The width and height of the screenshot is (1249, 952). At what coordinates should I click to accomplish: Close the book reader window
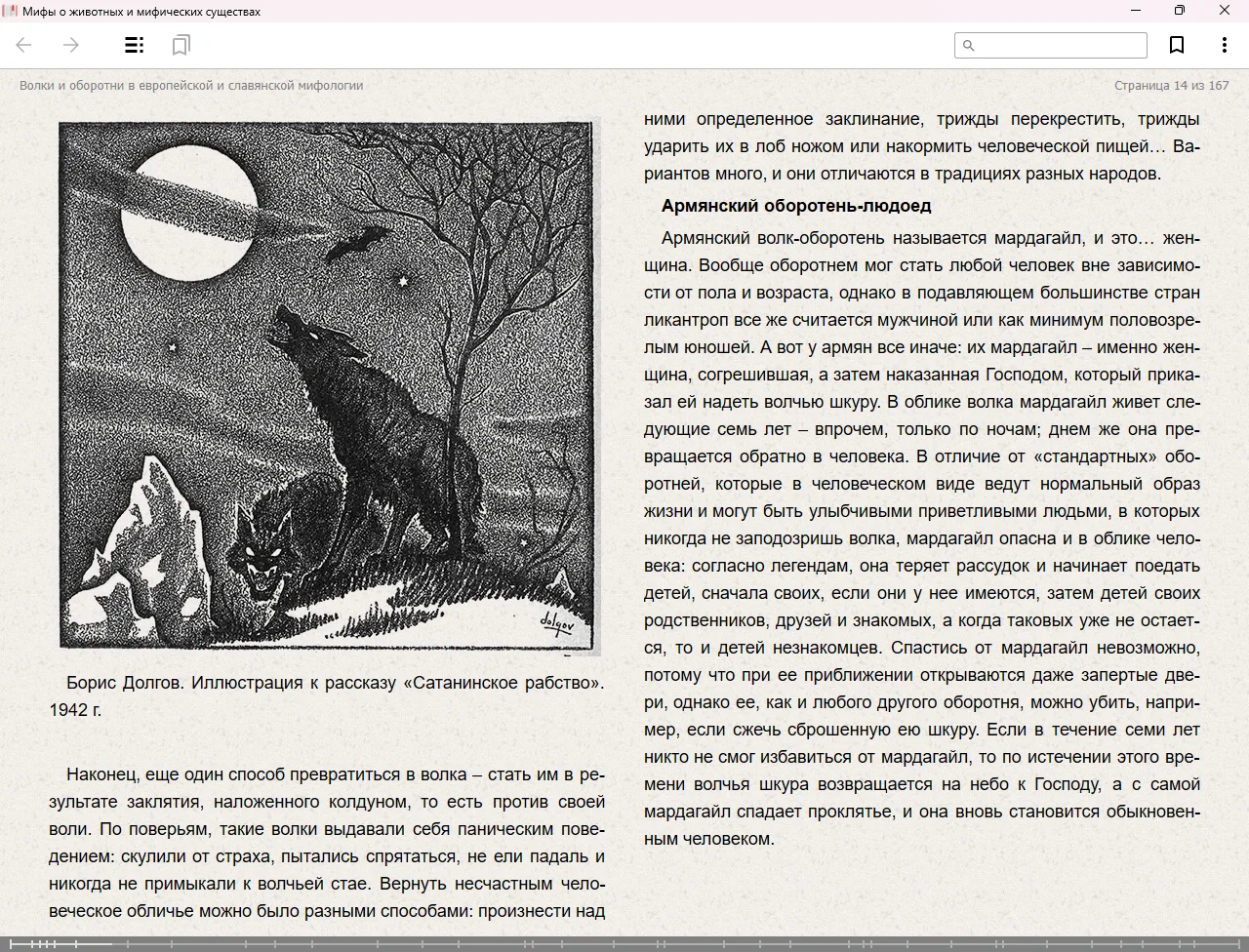coord(1225,11)
